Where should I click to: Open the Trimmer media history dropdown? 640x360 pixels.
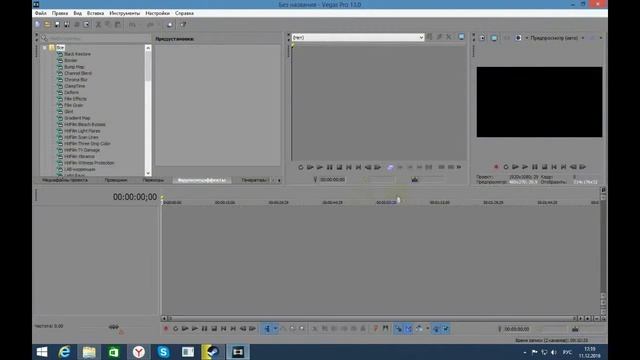(421, 37)
